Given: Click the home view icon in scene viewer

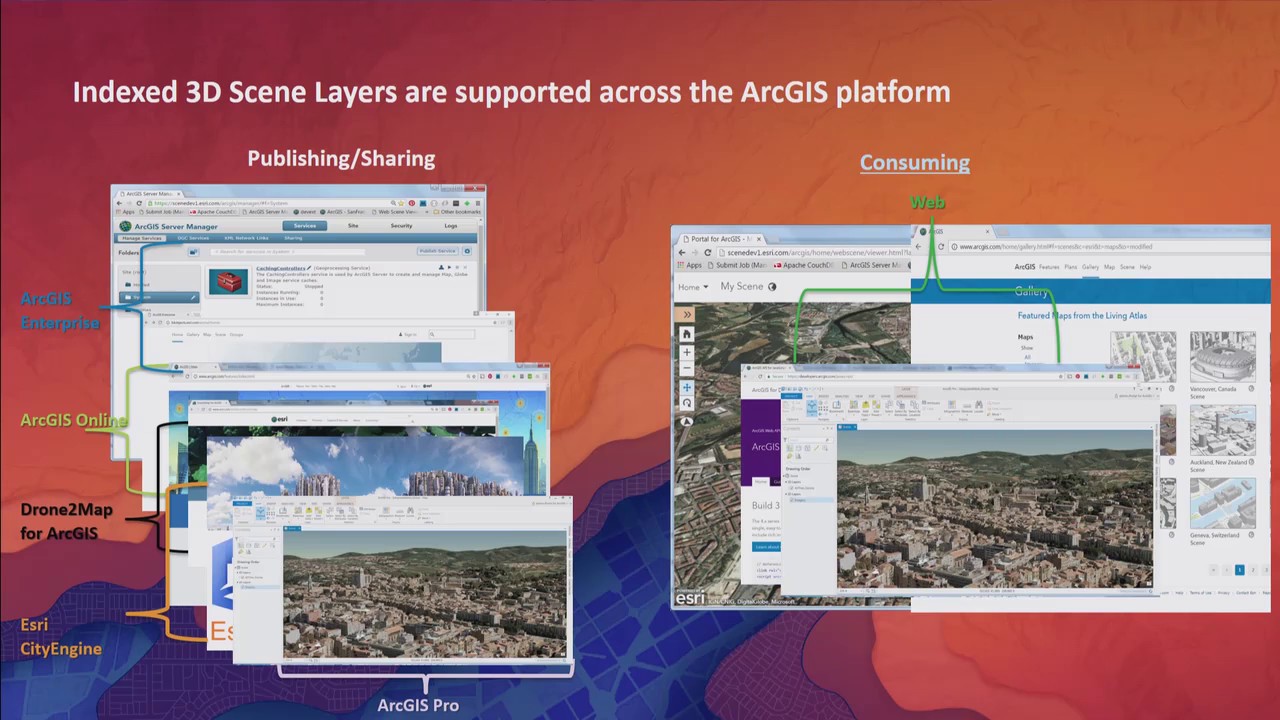Looking at the screenshot, I should pyautogui.click(x=687, y=334).
